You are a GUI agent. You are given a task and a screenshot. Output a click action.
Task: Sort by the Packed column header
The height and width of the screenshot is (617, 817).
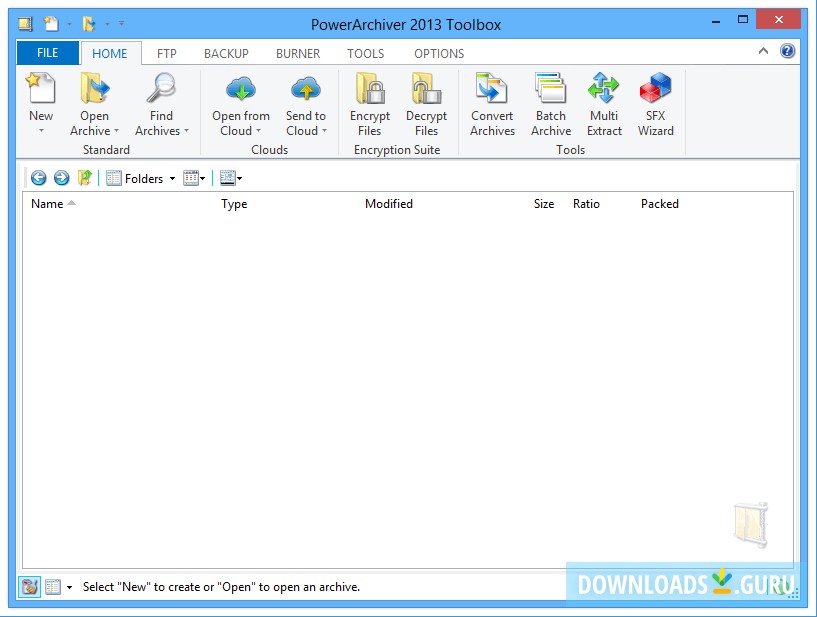point(660,204)
